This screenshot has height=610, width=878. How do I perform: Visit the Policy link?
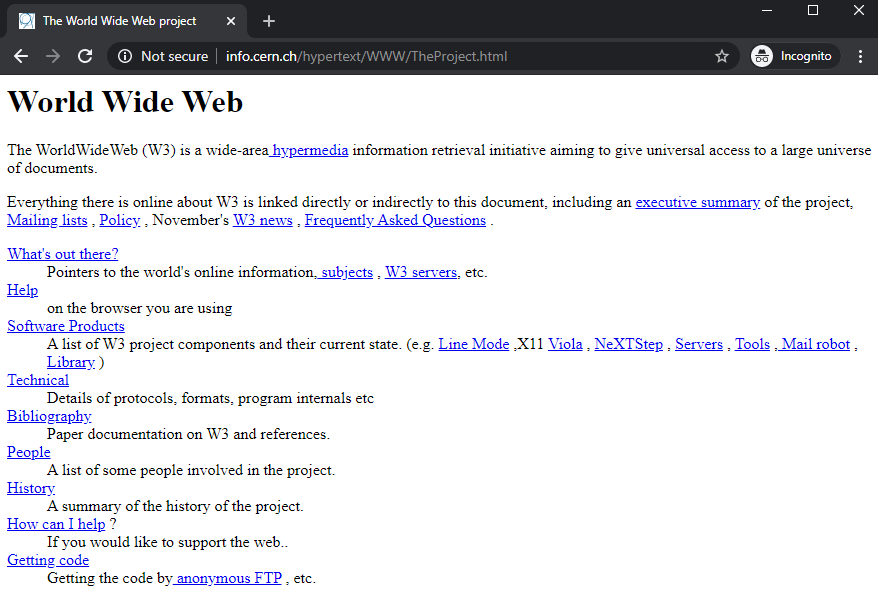tap(120, 220)
